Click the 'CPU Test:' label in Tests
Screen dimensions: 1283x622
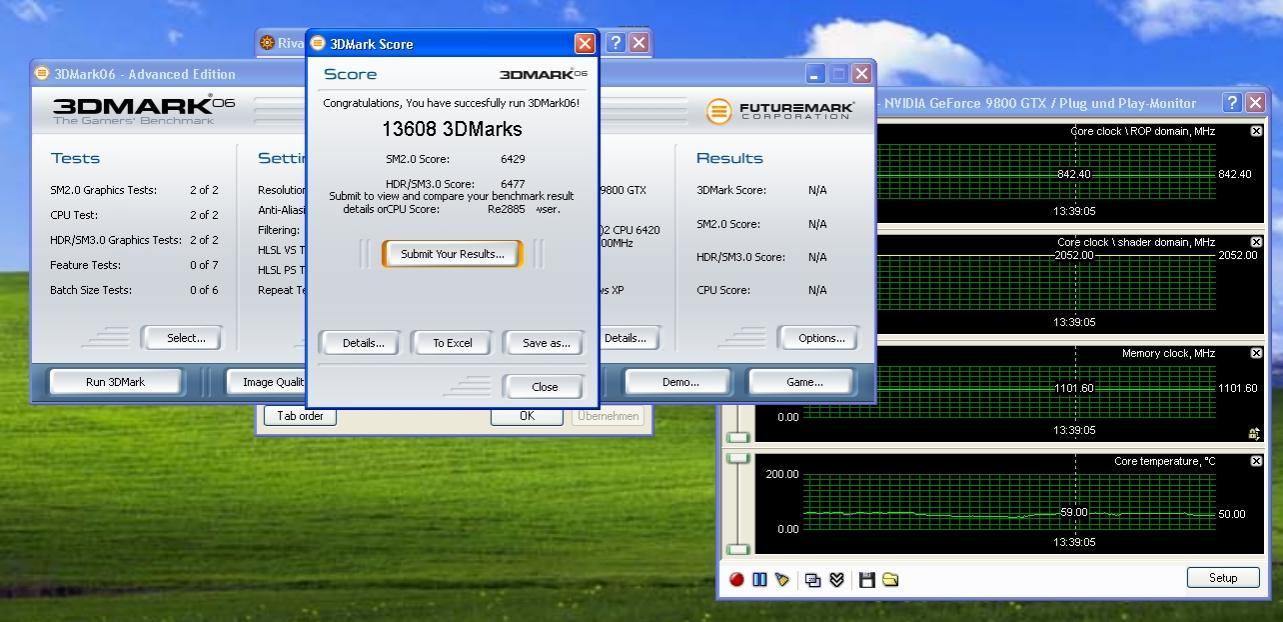[x=74, y=215]
